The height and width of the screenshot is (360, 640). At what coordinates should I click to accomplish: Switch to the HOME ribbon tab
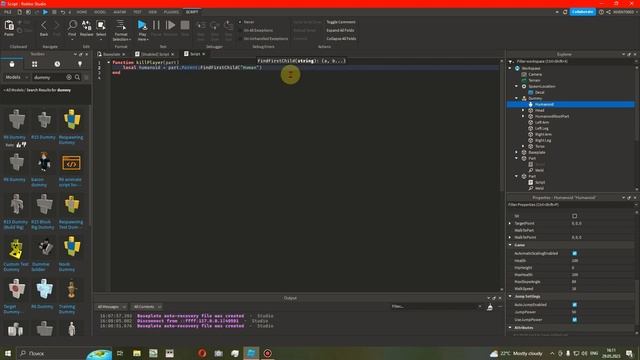pos(82,12)
